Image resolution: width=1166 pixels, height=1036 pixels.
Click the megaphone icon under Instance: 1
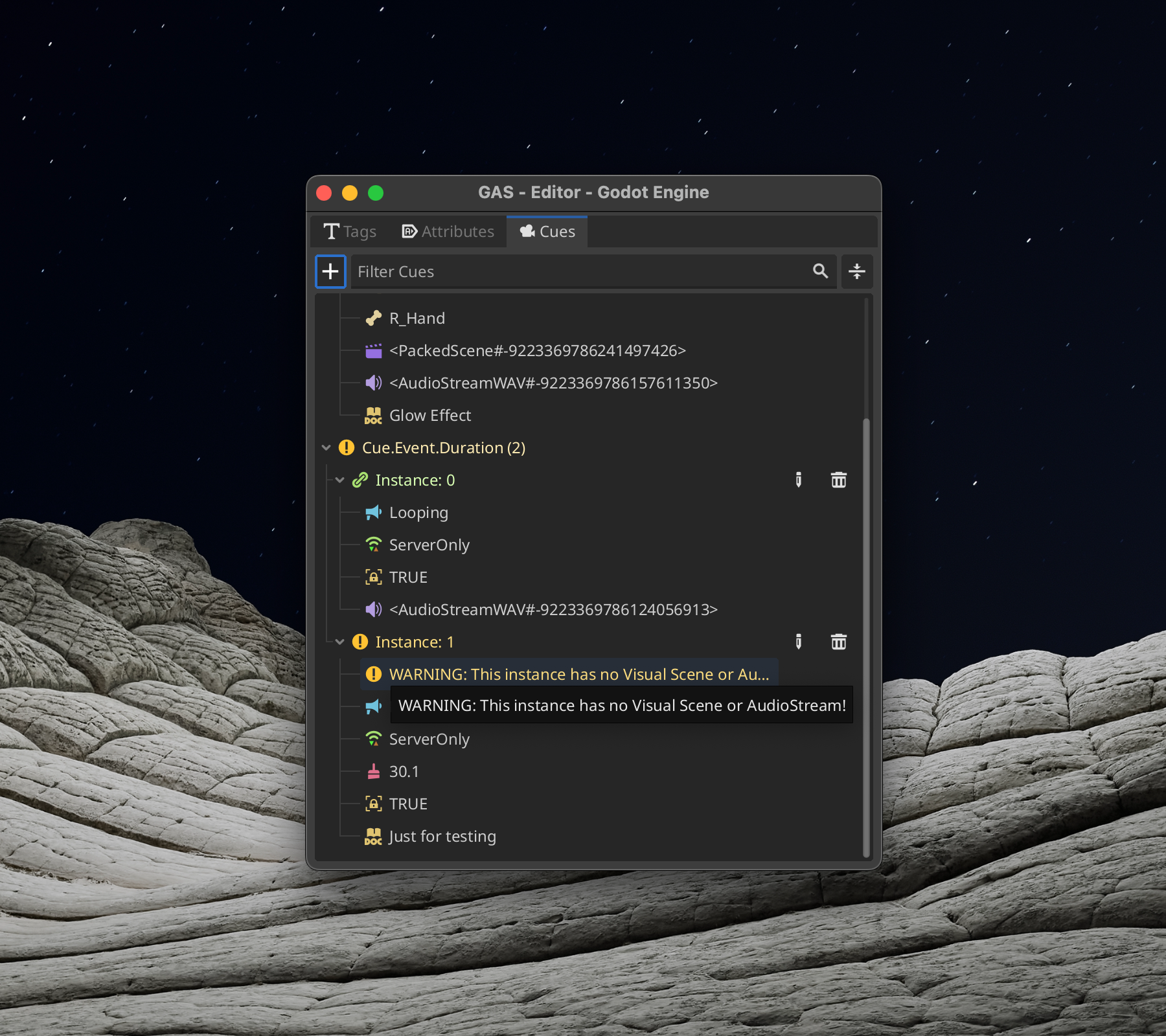pyautogui.click(x=374, y=706)
